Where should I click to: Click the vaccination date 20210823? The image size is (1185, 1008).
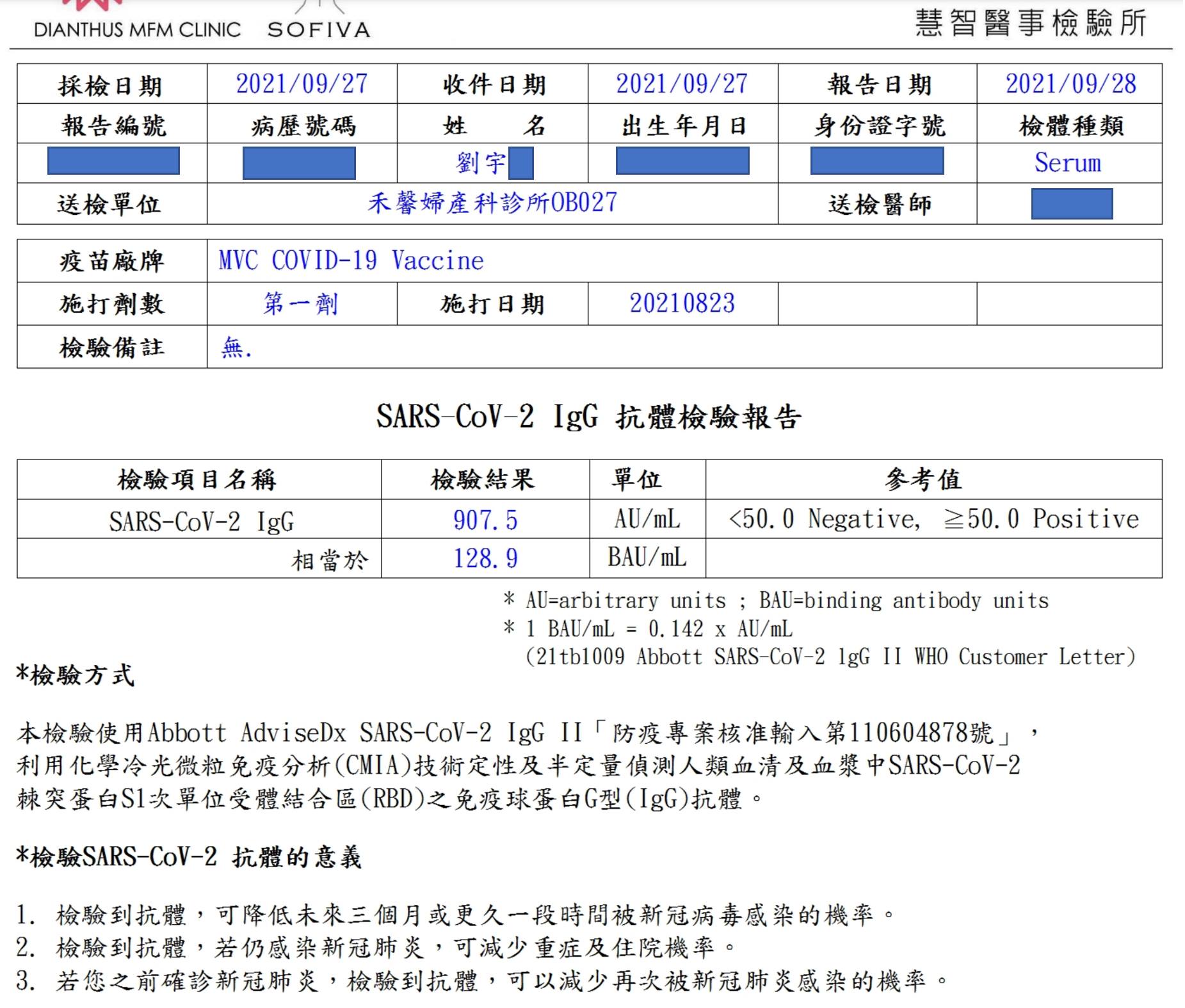682,303
